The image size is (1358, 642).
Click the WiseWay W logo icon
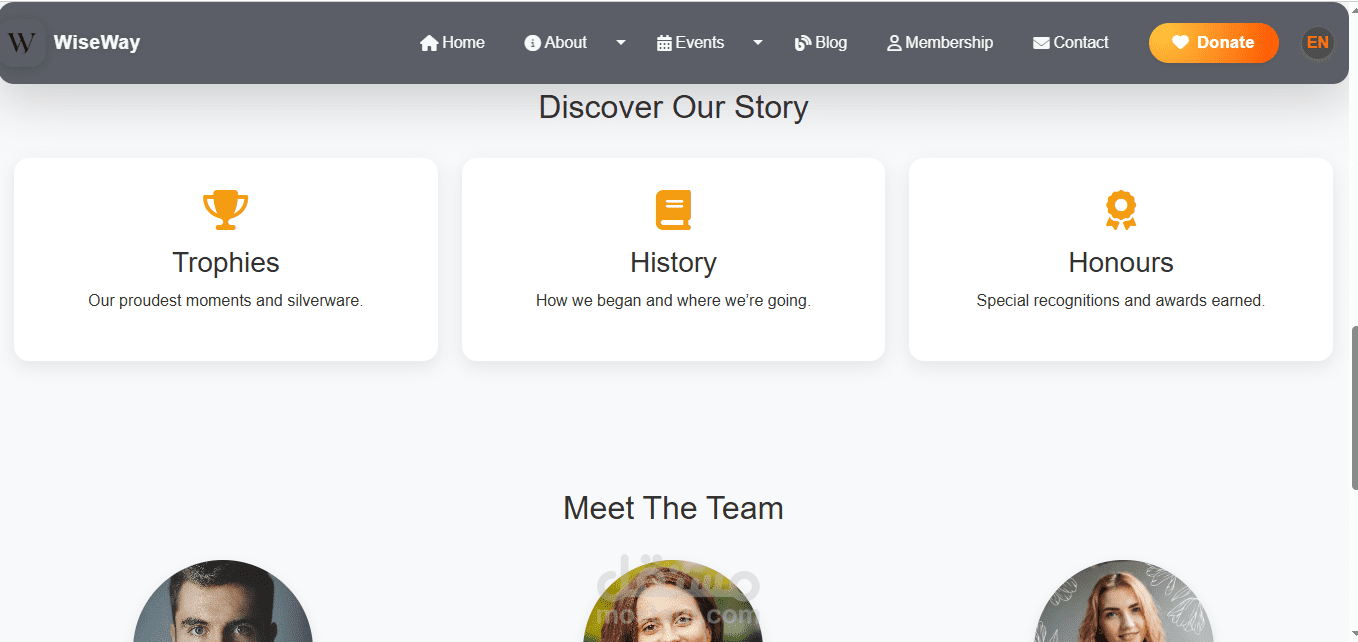click(x=22, y=43)
